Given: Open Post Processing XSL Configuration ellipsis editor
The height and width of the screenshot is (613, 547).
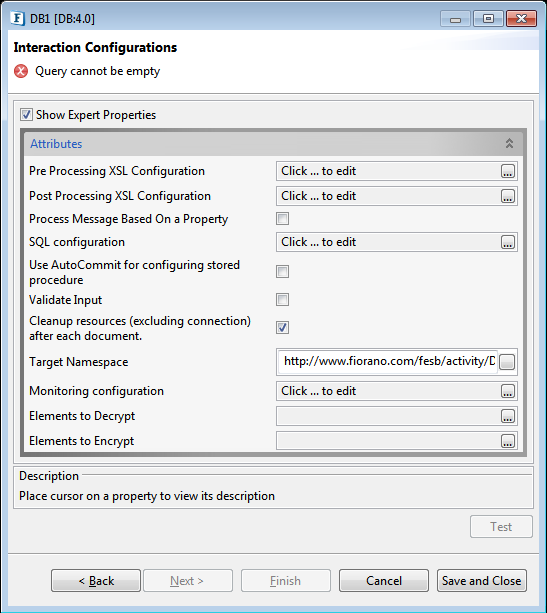Looking at the screenshot, I should (x=508, y=196).
